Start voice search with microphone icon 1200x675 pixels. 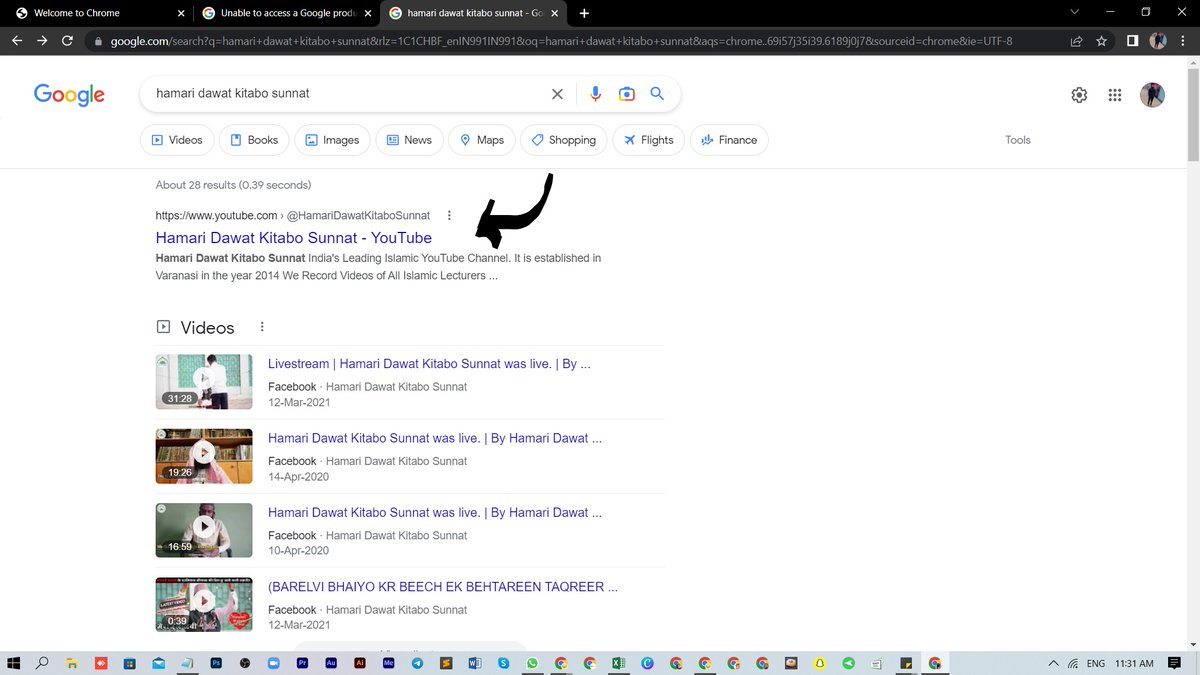pyautogui.click(x=596, y=94)
